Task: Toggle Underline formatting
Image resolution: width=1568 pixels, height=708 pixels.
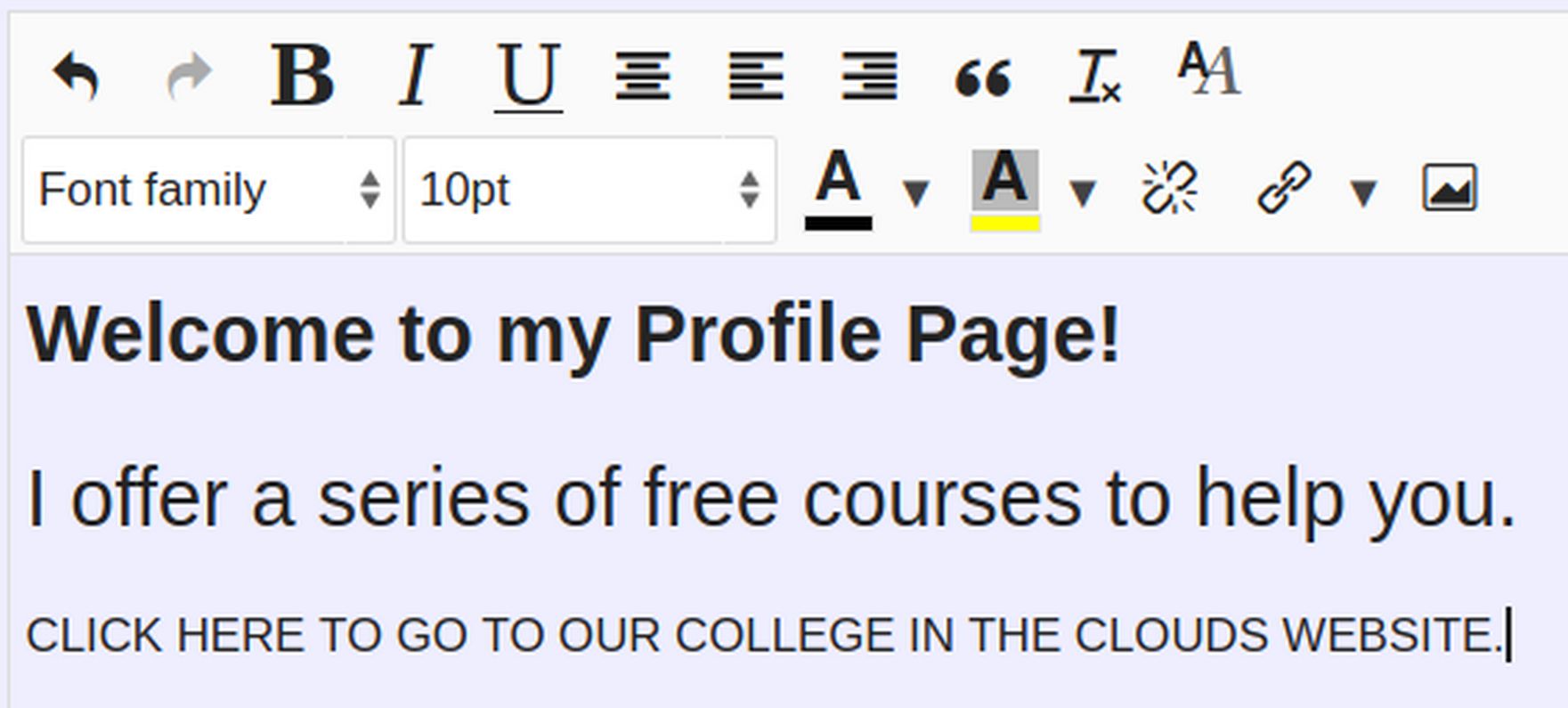Action: click(528, 76)
